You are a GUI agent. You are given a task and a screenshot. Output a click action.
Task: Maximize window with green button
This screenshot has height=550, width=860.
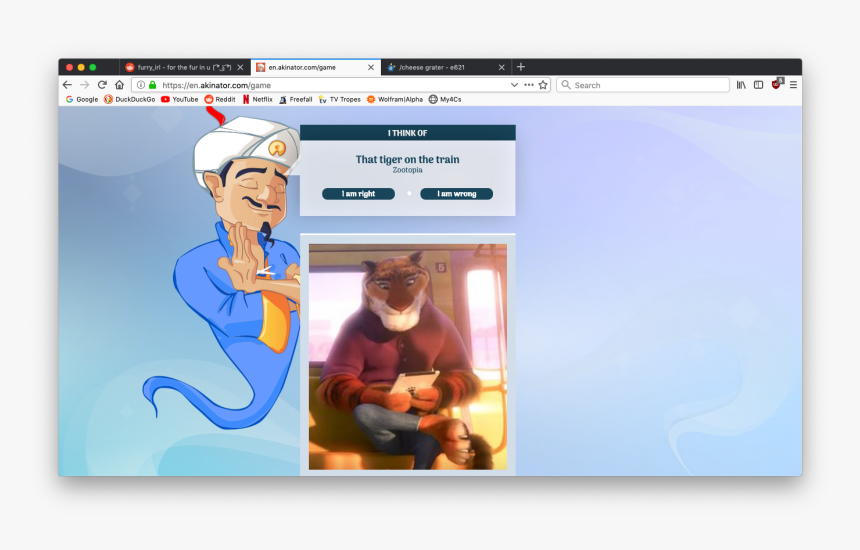(93, 67)
